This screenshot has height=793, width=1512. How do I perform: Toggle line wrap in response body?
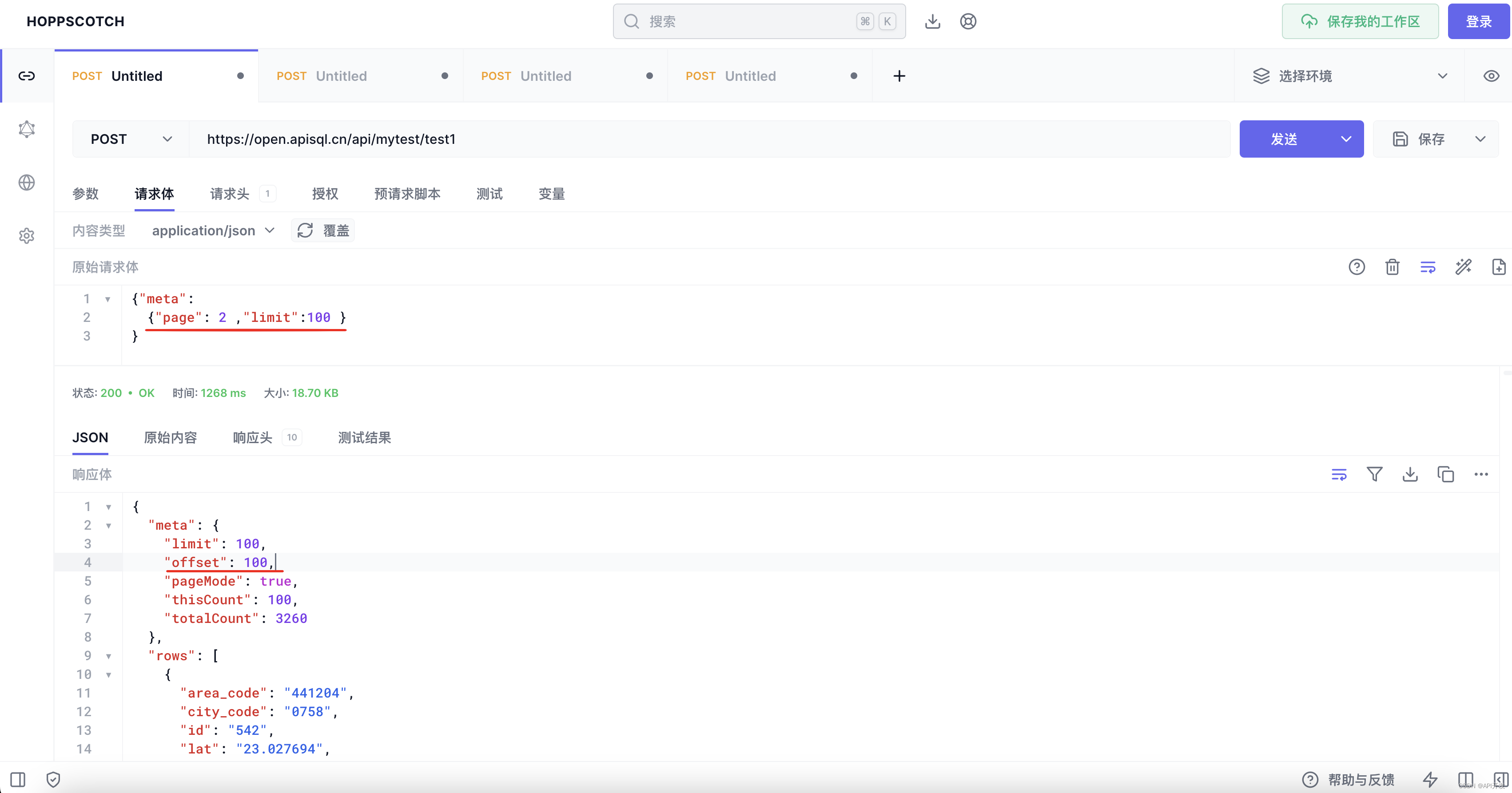tap(1339, 474)
